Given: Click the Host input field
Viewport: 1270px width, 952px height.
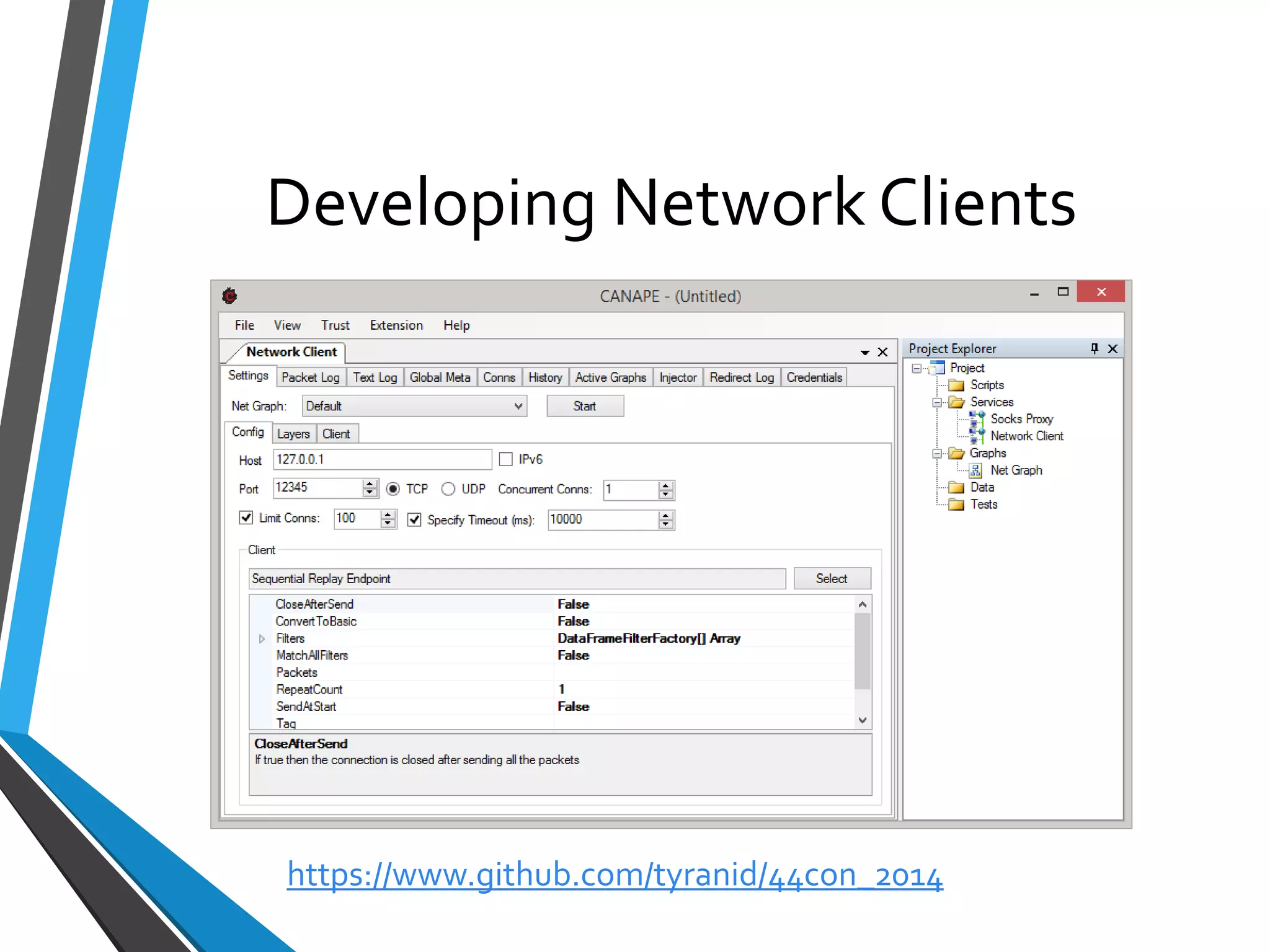Looking at the screenshot, I should (x=382, y=459).
